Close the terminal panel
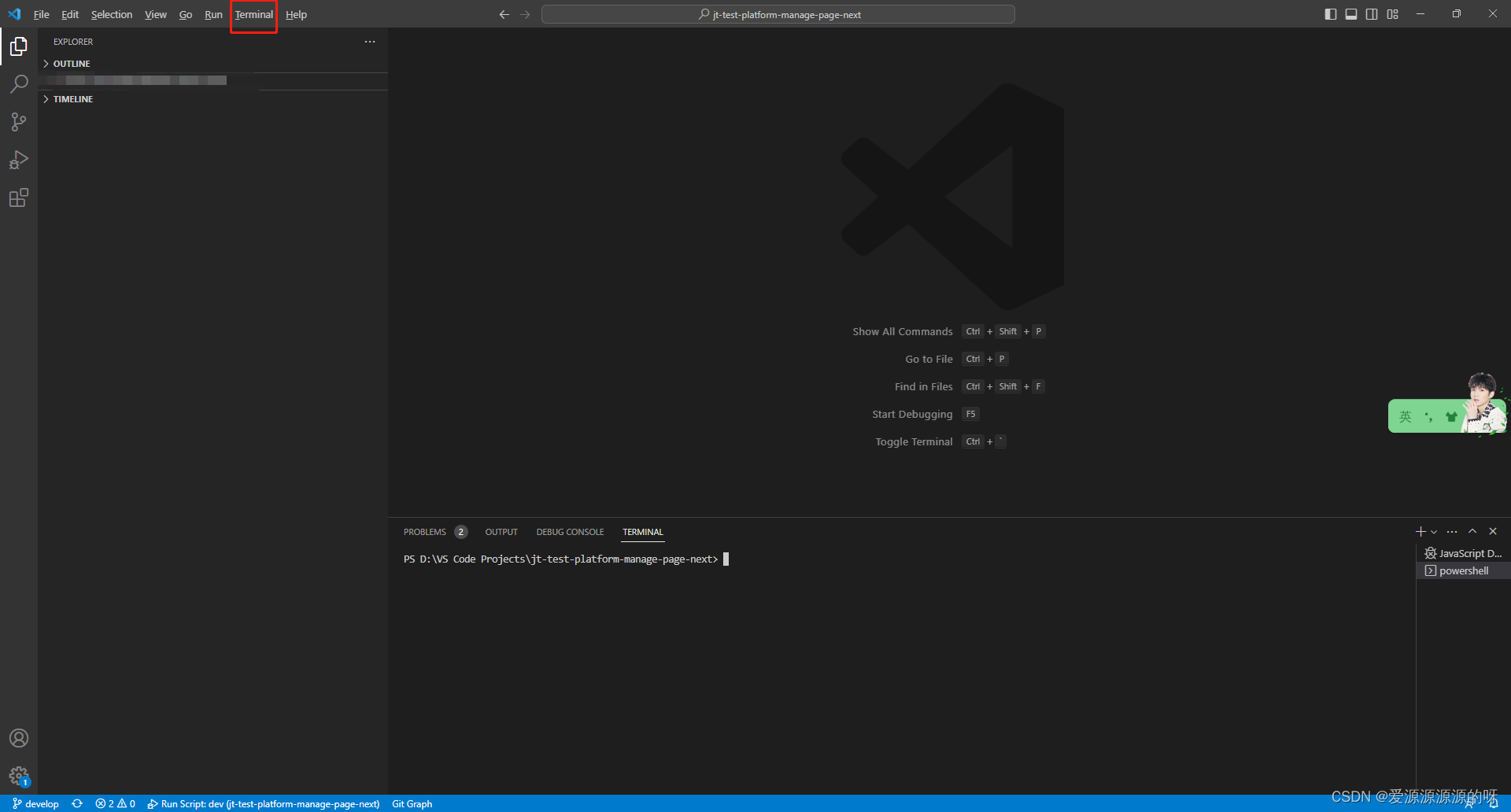The width and height of the screenshot is (1511, 812). tap(1493, 532)
